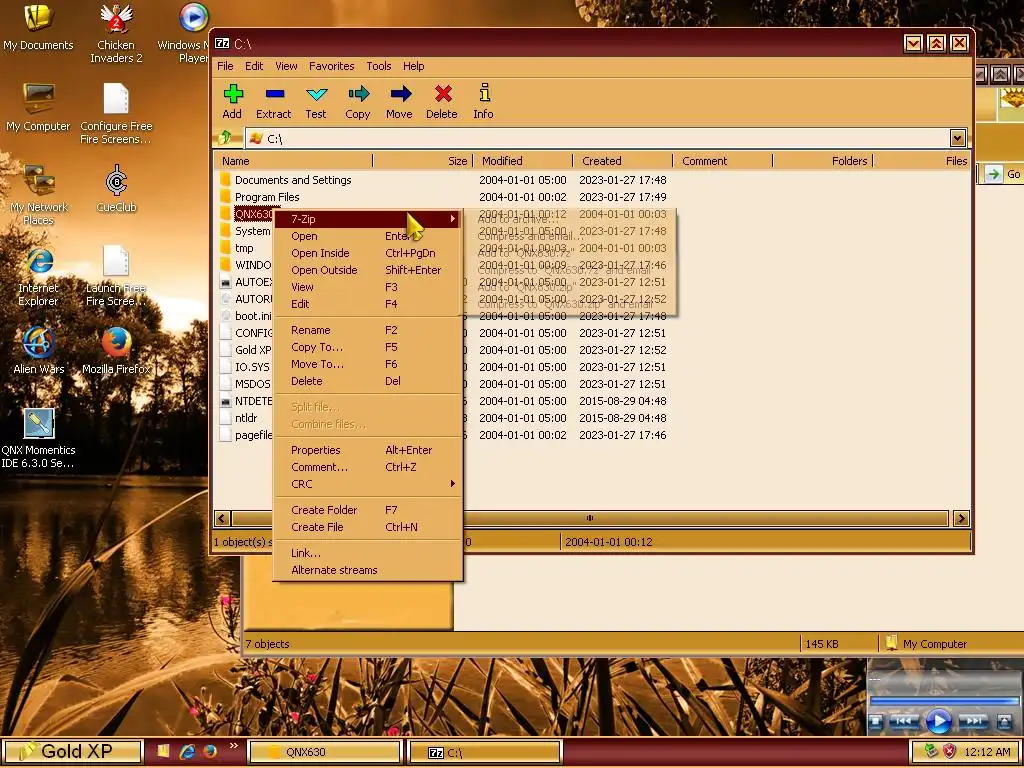Image resolution: width=1024 pixels, height=768 pixels.
Task: Sort by the Created column header
Action: point(623,161)
